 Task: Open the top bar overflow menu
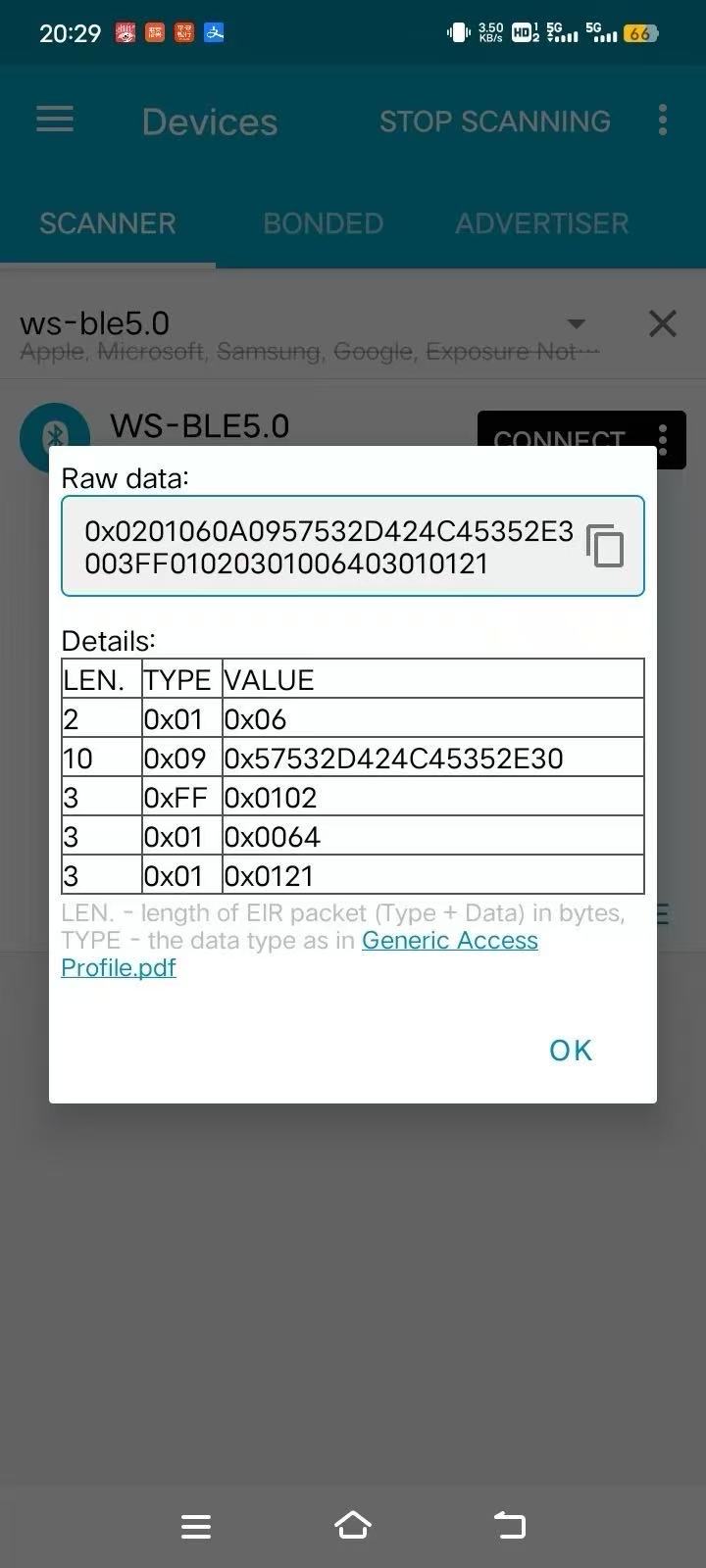663,120
